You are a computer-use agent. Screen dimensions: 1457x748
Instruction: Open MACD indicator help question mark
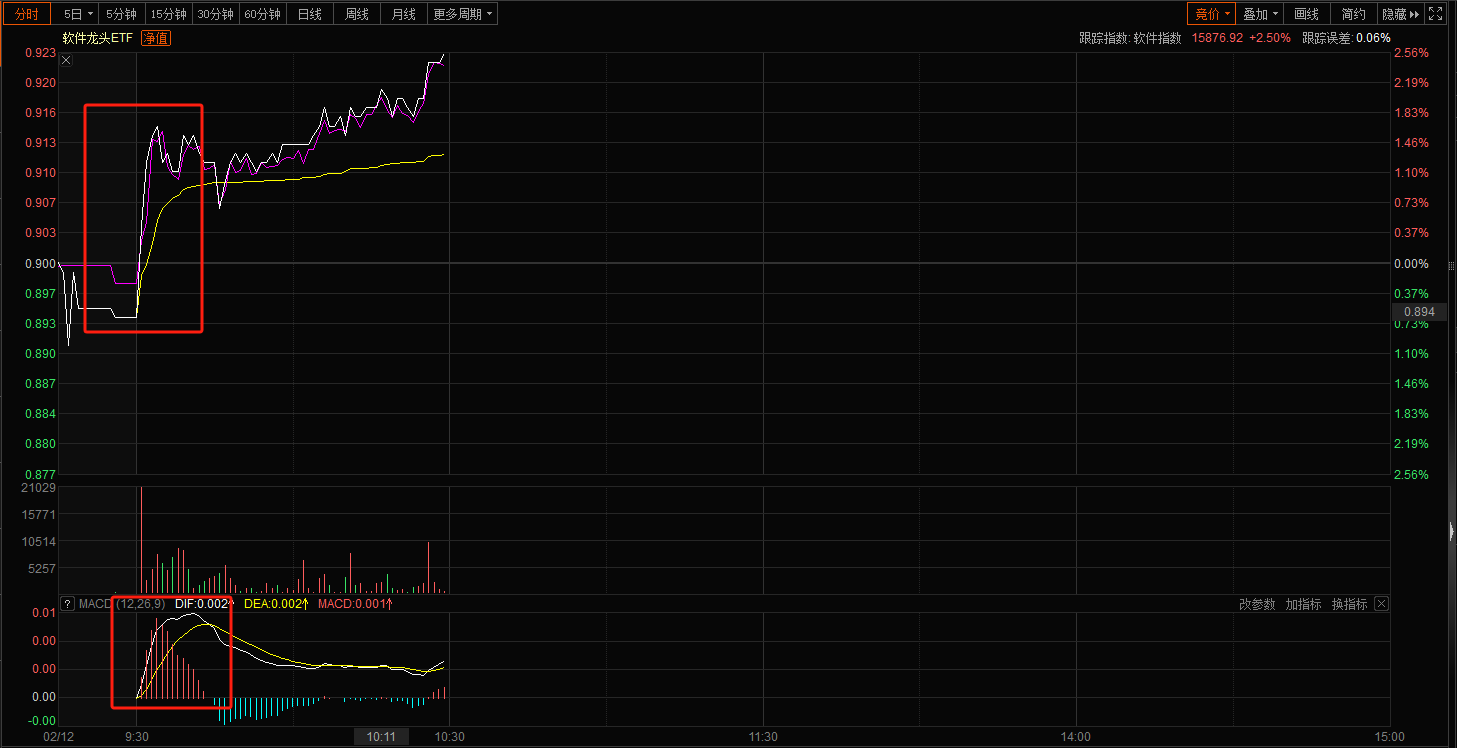pos(68,604)
